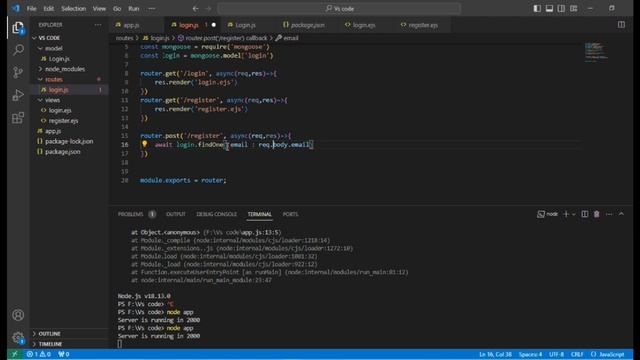640x360 pixels.
Task: Open the Search view in activity bar
Action: [18, 50]
